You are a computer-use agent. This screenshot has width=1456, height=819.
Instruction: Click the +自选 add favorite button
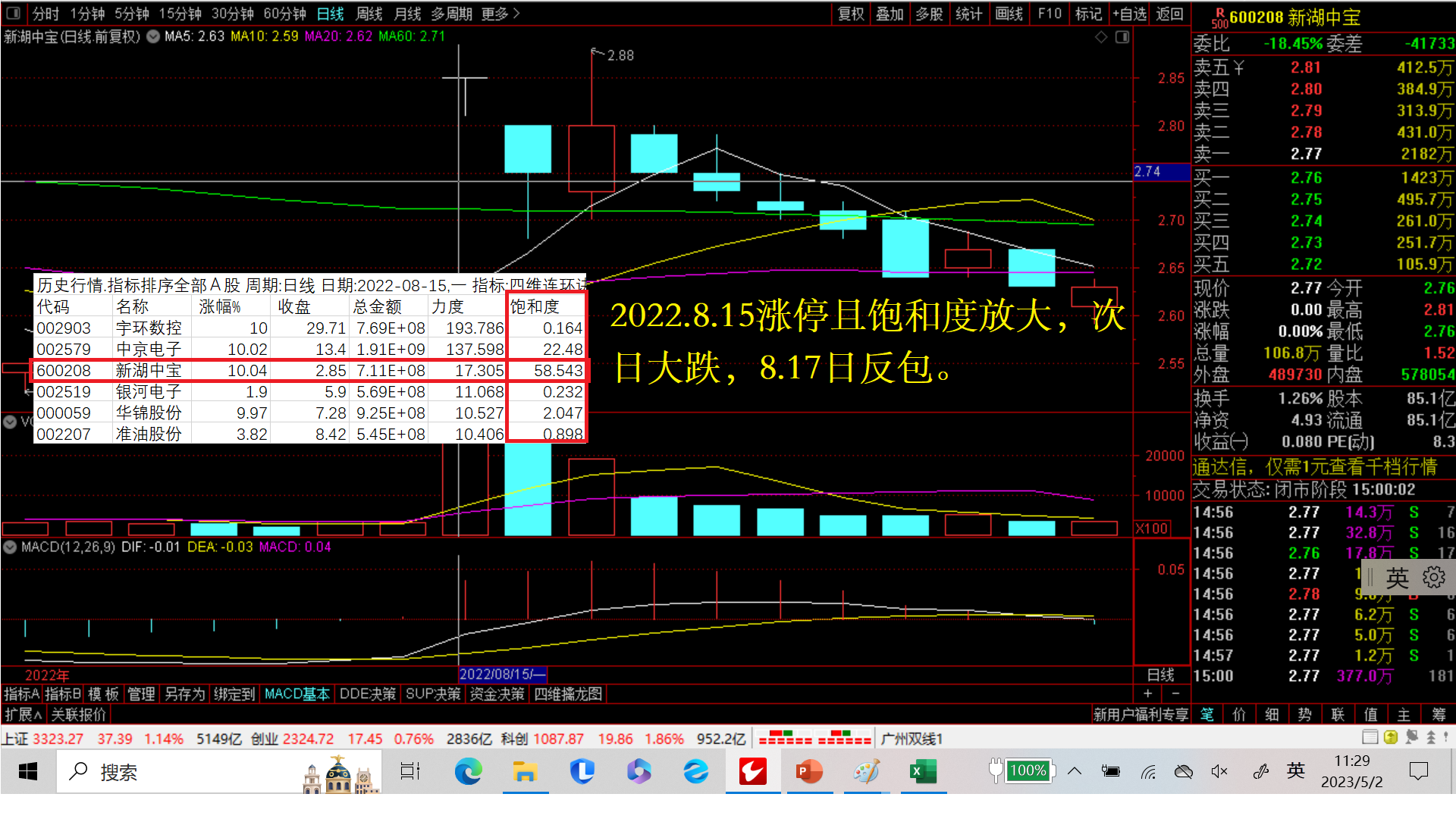[1130, 14]
